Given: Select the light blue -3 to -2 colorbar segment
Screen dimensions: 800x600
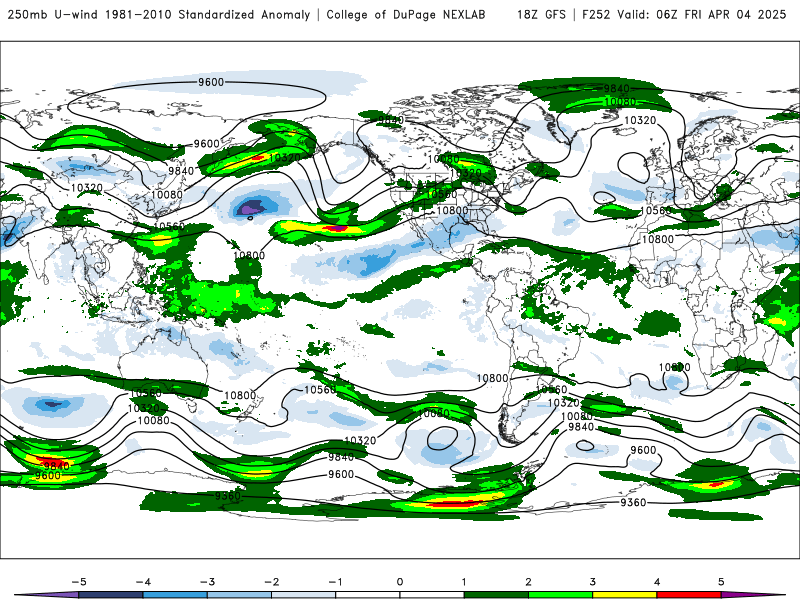Looking at the screenshot, I should pyautogui.click(x=239, y=595).
